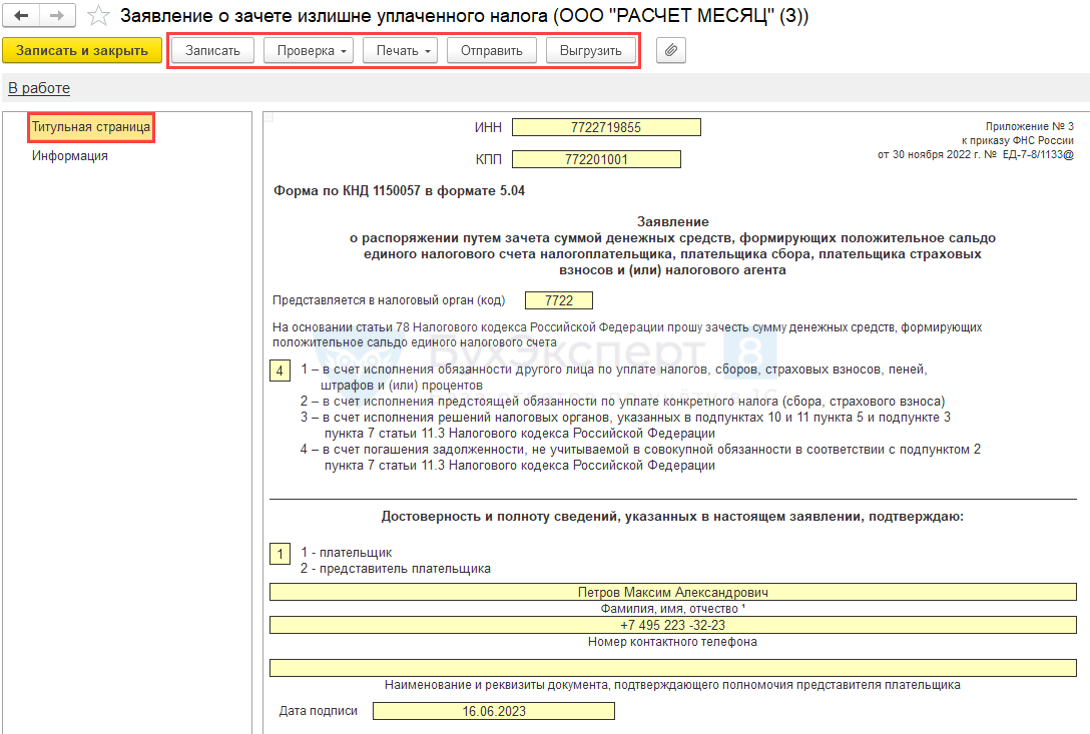Select 'Титульная страница' in the sections list
Image resolution: width=1090 pixels, height=734 pixels.
click(x=91, y=127)
